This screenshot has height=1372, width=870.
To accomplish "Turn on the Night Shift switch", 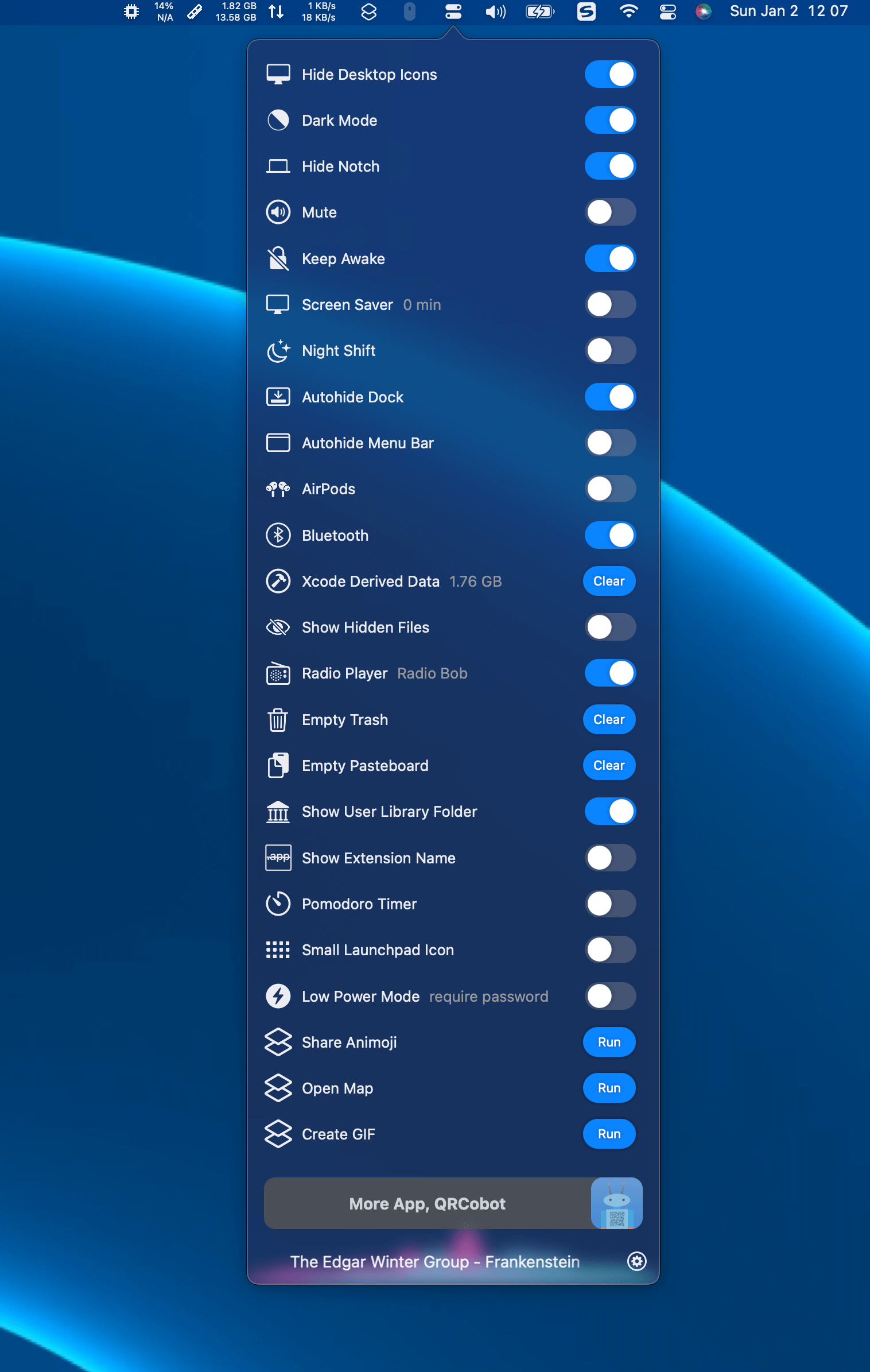I will 611,351.
